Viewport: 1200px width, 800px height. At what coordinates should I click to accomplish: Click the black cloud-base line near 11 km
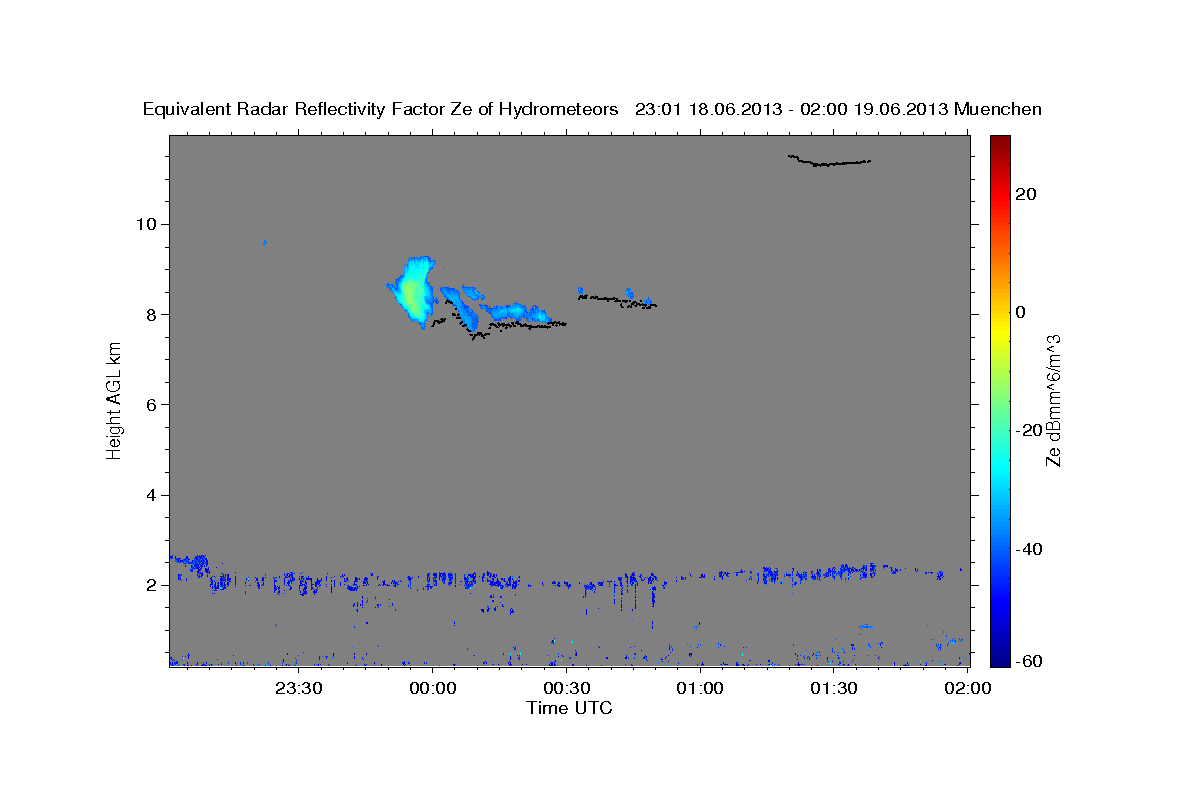(x=829, y=160)
